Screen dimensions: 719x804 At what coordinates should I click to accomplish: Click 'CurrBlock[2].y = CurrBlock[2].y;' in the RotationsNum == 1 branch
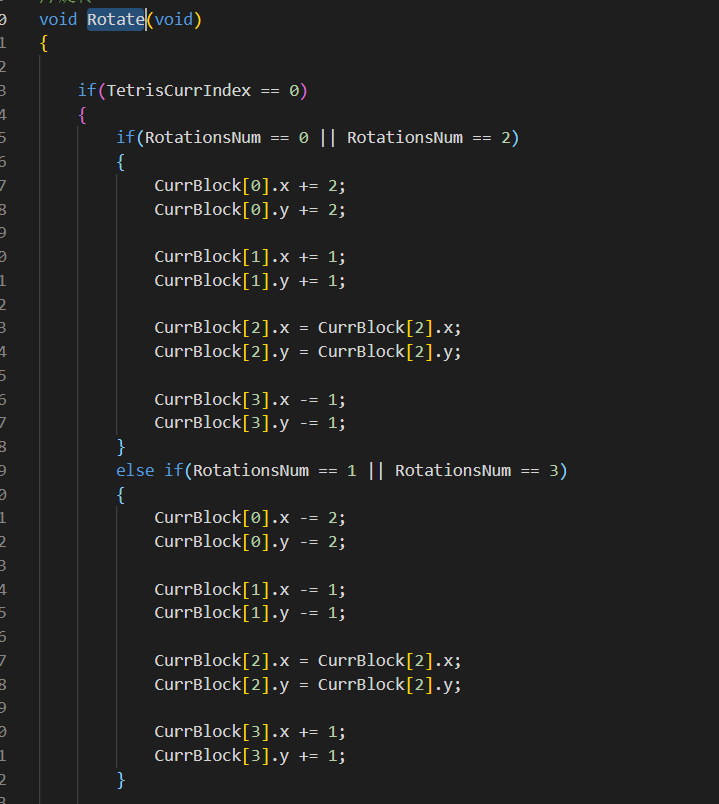308,685
